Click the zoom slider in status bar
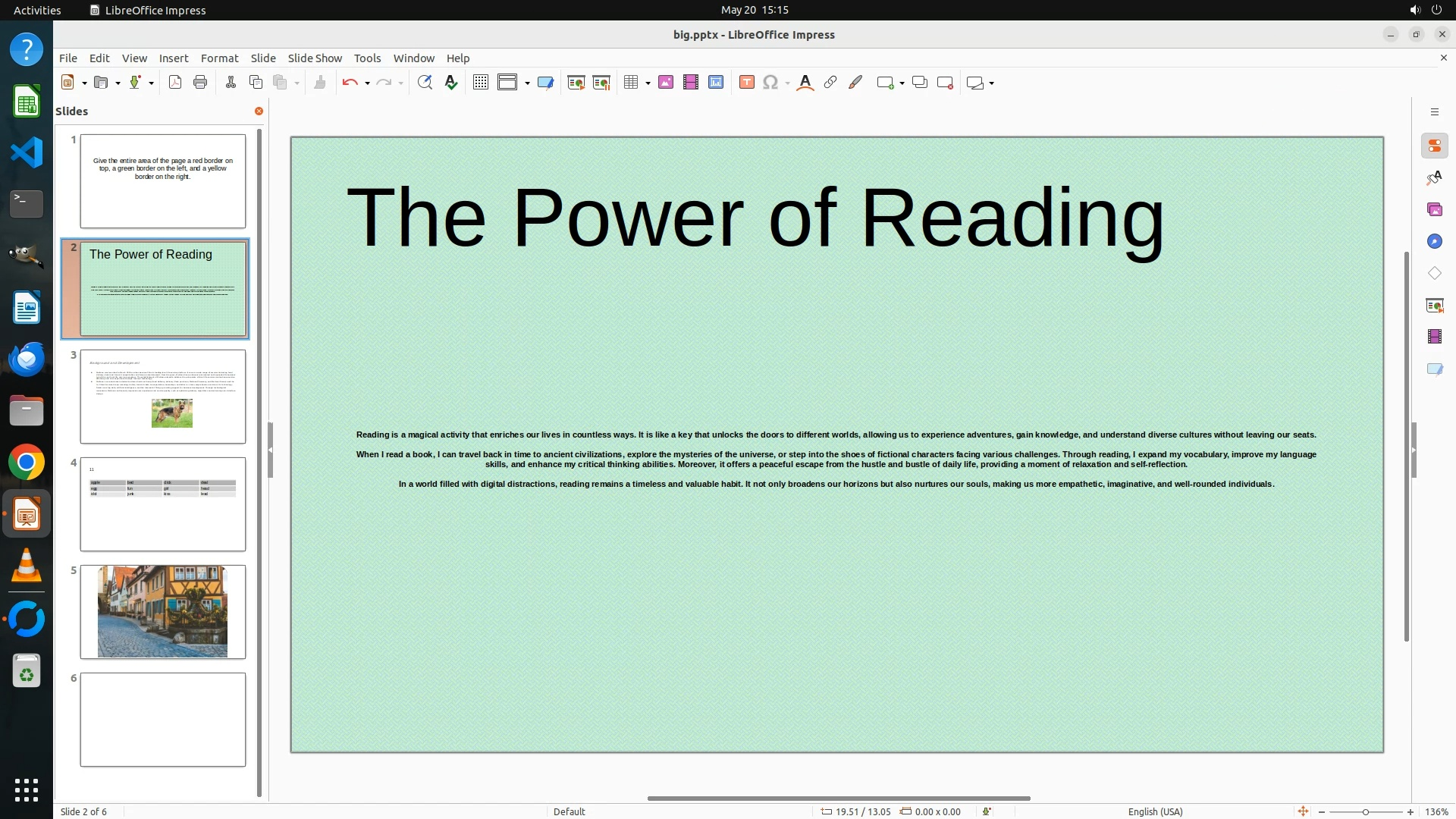Screen dimensions: 1456x819 (x=1365, y=811)
